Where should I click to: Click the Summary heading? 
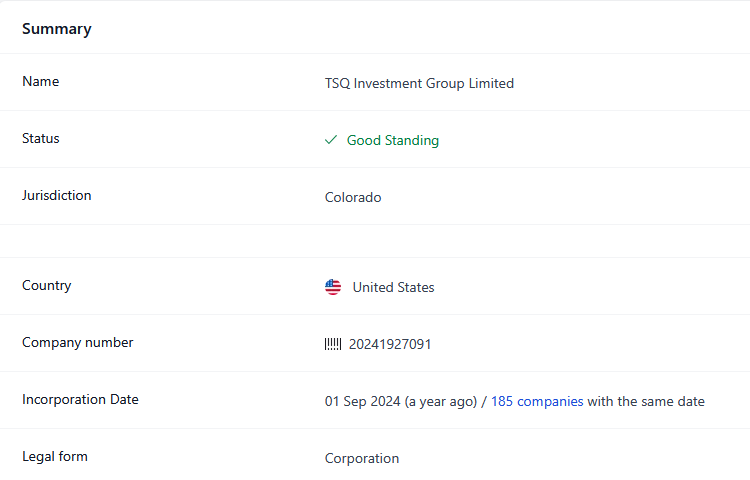pos(57,29)
